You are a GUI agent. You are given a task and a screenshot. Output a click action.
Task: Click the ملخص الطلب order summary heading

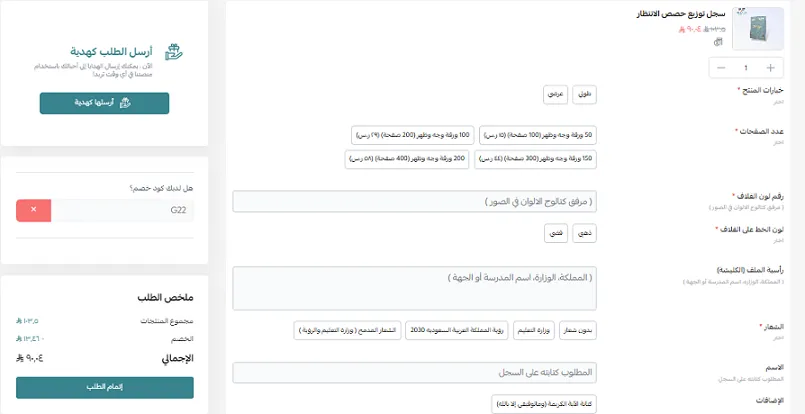click(165, 298)
